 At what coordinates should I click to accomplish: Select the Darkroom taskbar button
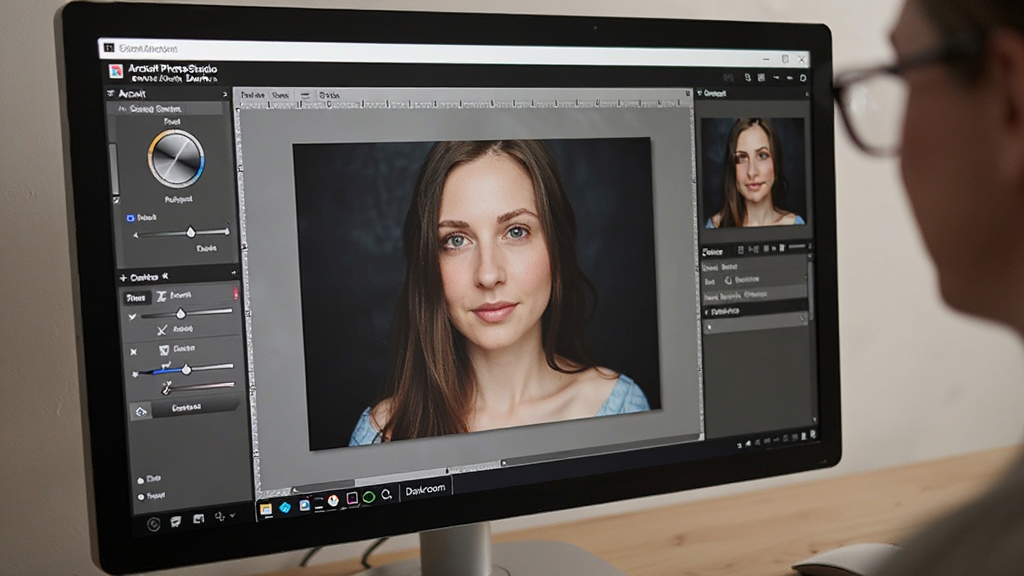(x=425, y=490)
